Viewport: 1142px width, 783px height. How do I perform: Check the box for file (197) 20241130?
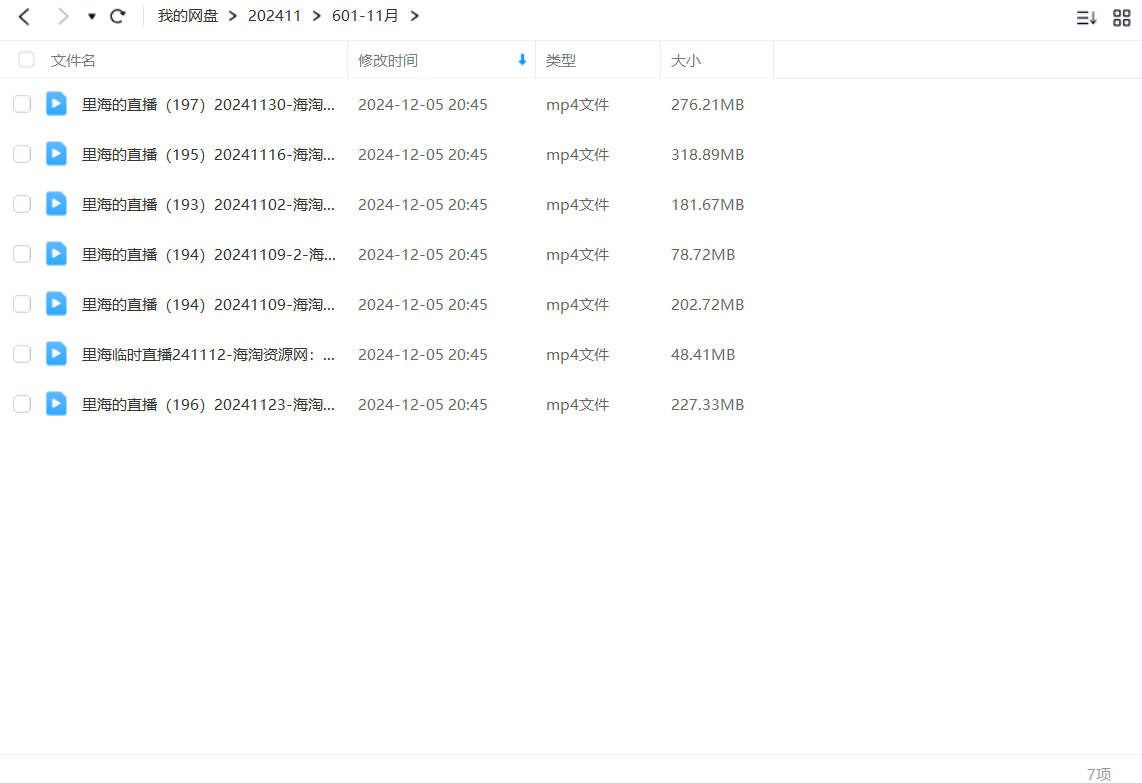click(x=22, y=104)
